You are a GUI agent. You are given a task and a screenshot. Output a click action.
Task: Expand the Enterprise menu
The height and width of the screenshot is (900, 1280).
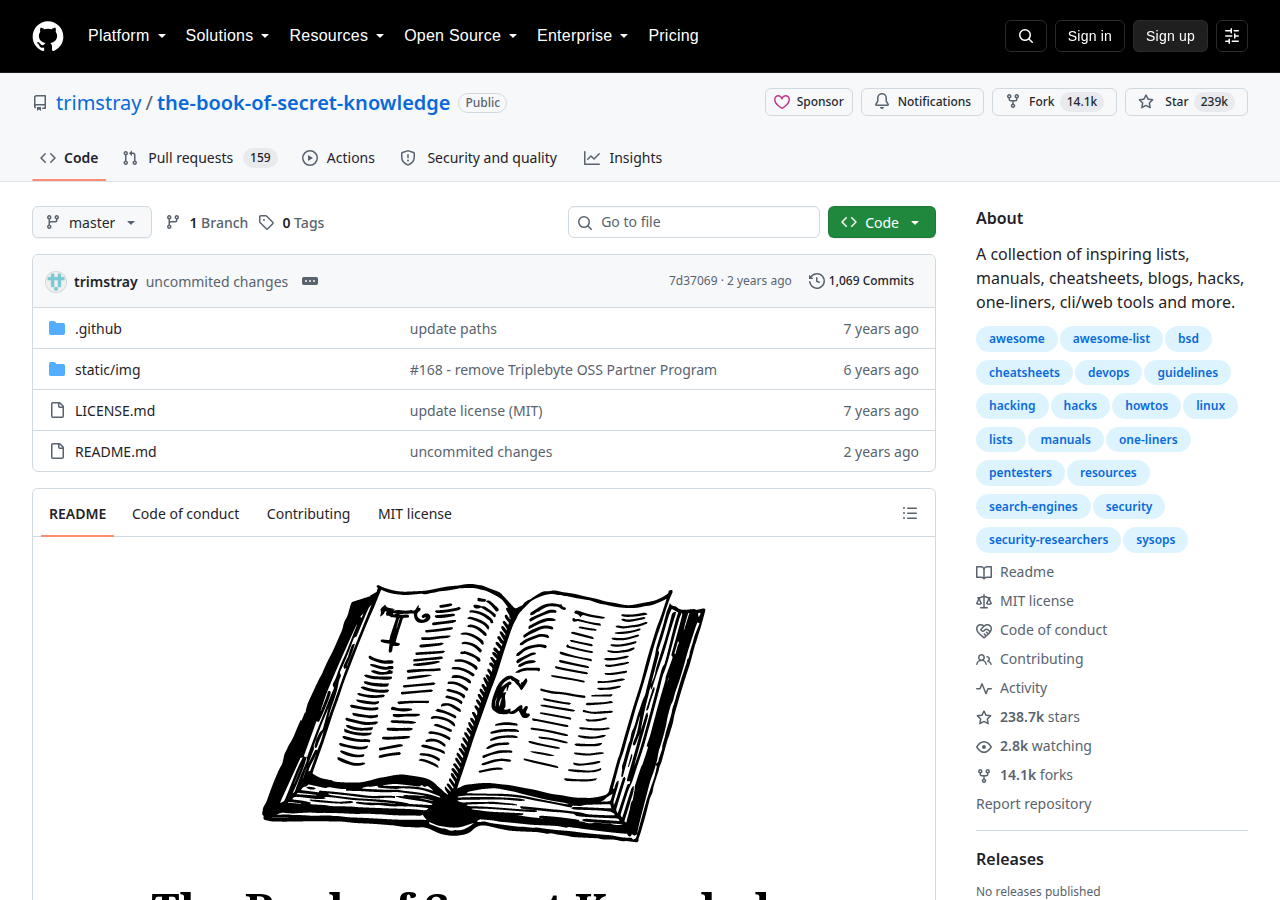pos(582,36)
